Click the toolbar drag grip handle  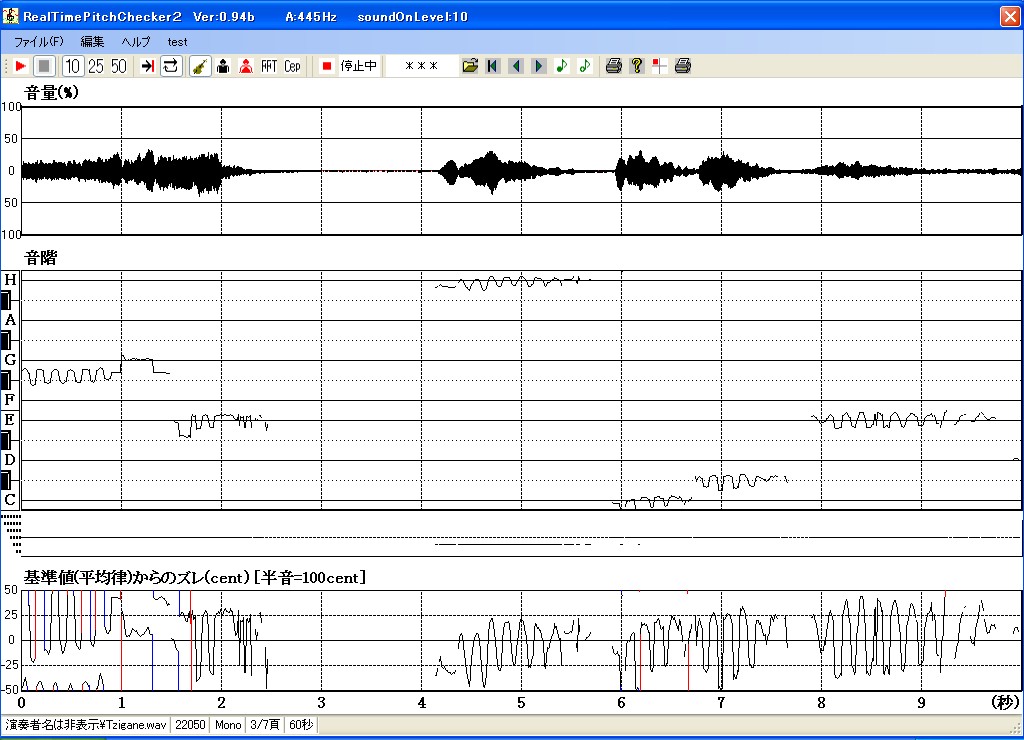pos(5,66)
